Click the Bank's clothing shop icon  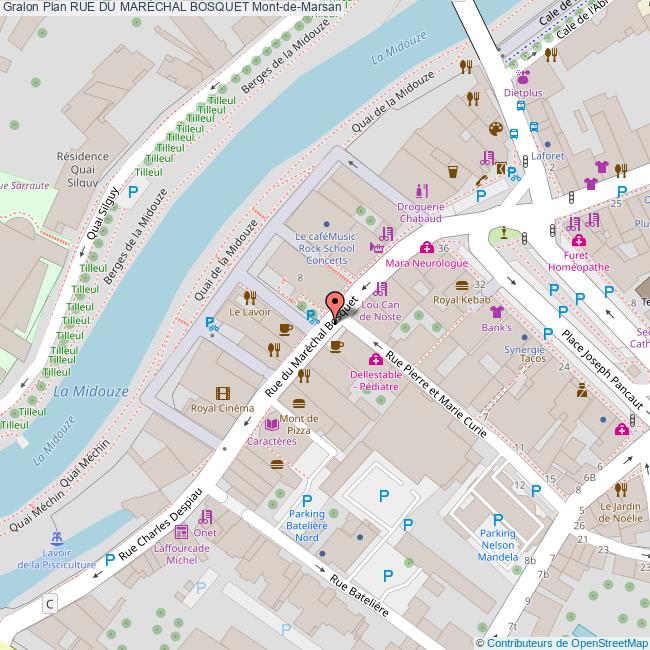tap(496, 312)
